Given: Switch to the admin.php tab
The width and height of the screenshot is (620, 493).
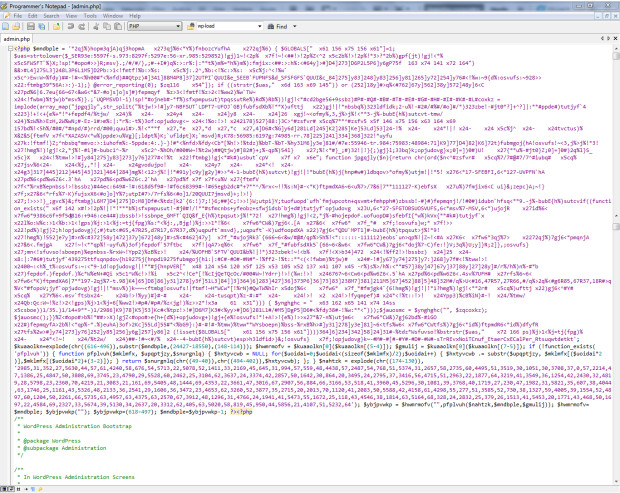Looking at the screenshot, I should tap(18, 39).
